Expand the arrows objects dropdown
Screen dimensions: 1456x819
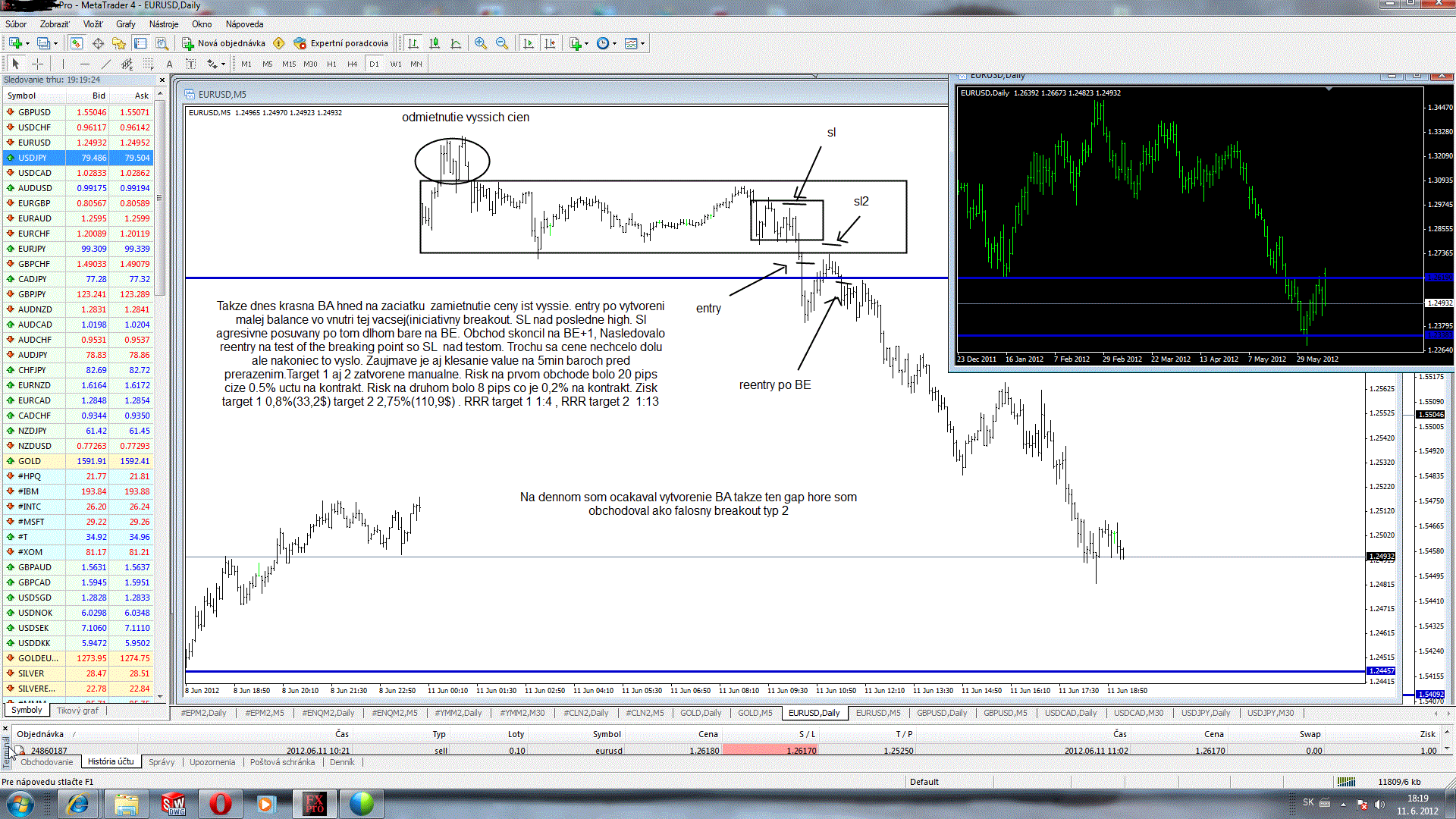tap(223, 64)
